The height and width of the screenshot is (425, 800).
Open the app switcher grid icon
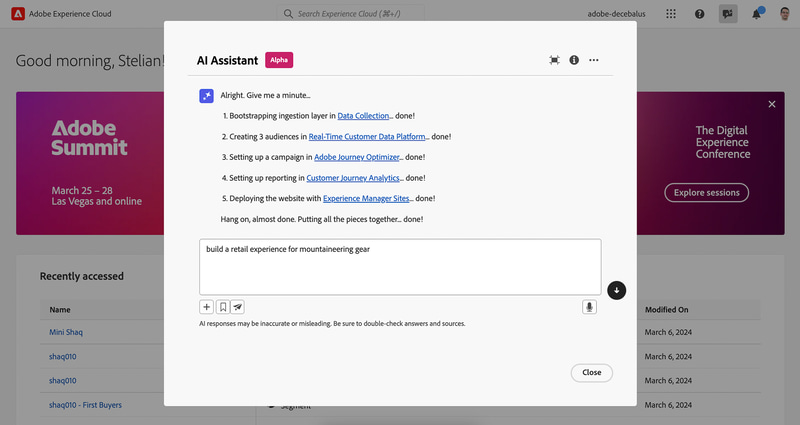click(671, 14)
